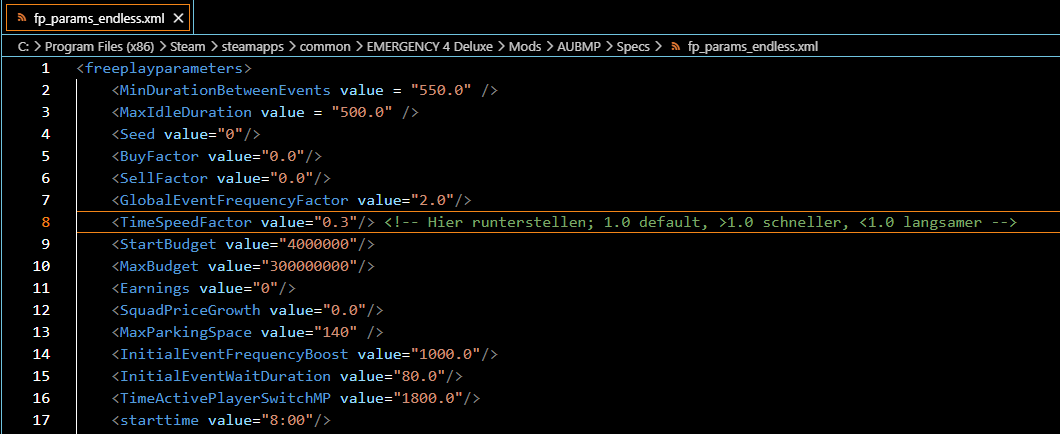
Task: Click the TimeActivePlayerSwitchMP tag name
Action: click(225, 397)
